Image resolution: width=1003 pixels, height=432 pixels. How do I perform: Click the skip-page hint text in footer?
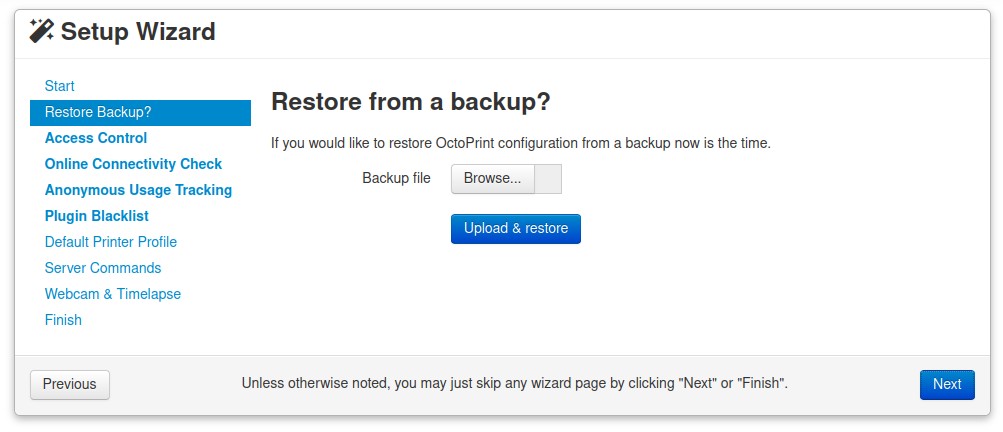point(515,383)
